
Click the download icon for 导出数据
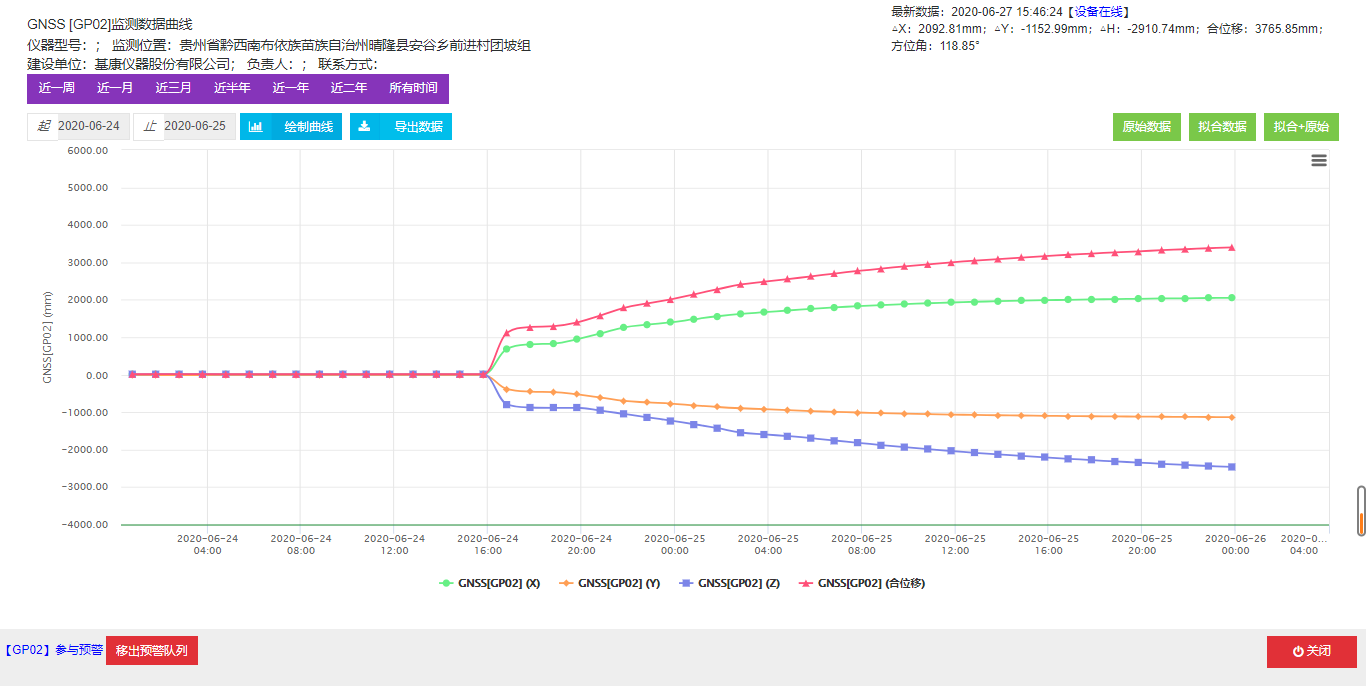pyautogui.click(x=365, y=127)
